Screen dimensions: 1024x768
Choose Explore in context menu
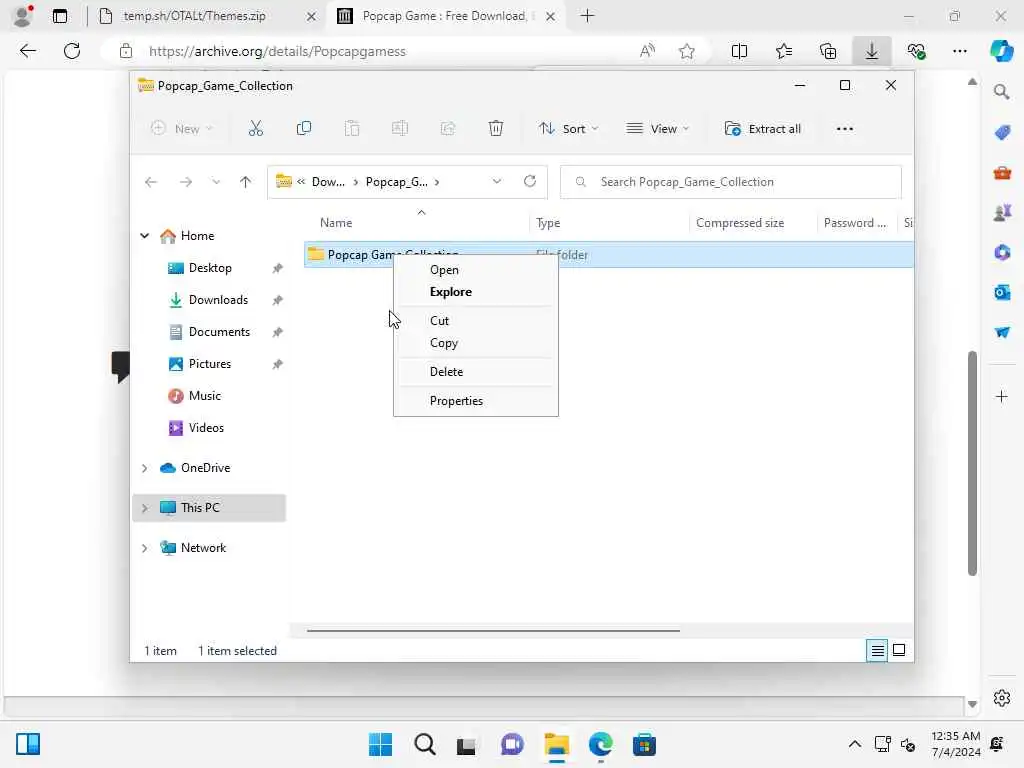coord(475,292)
